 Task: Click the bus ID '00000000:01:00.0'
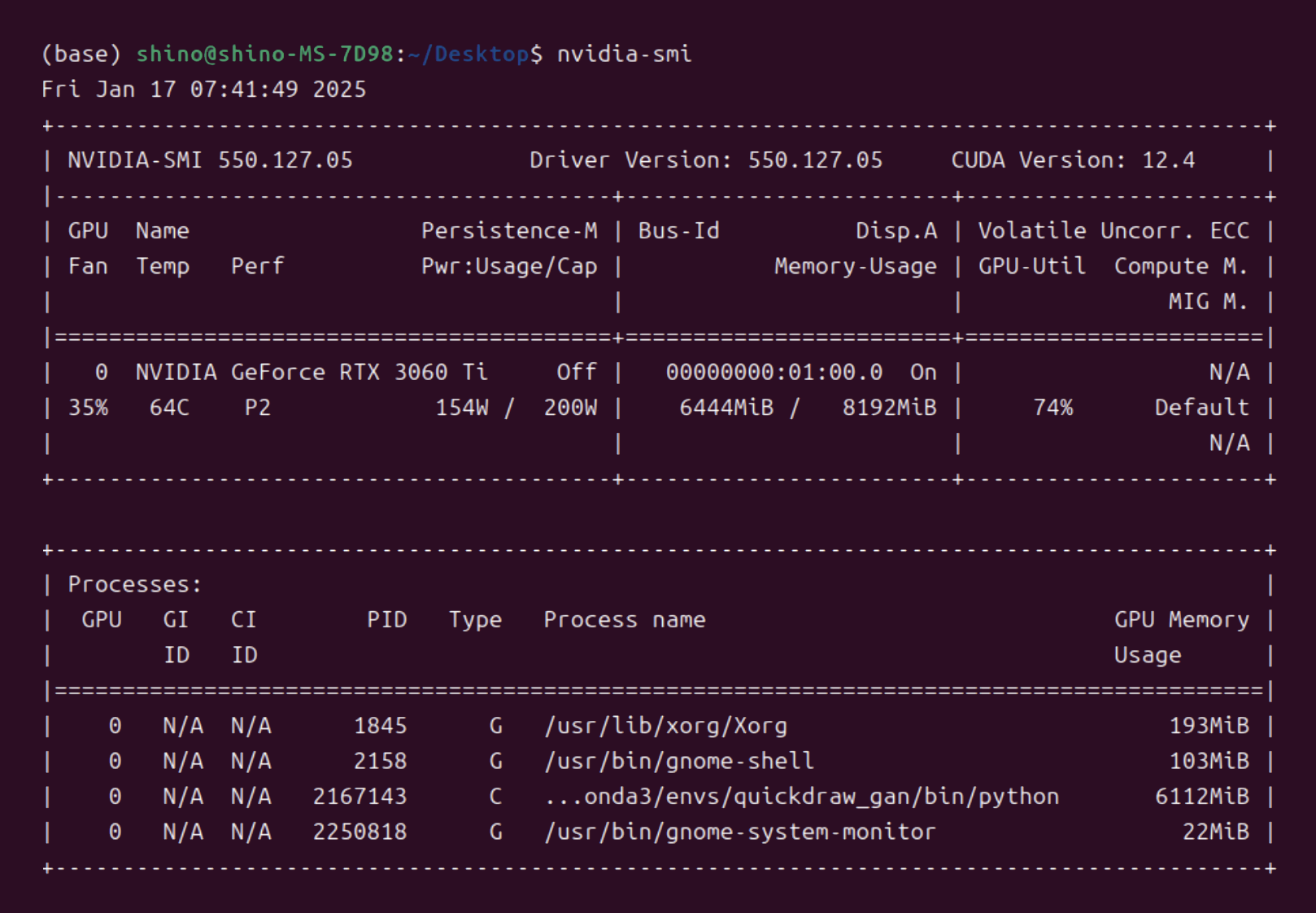[773, 372]
